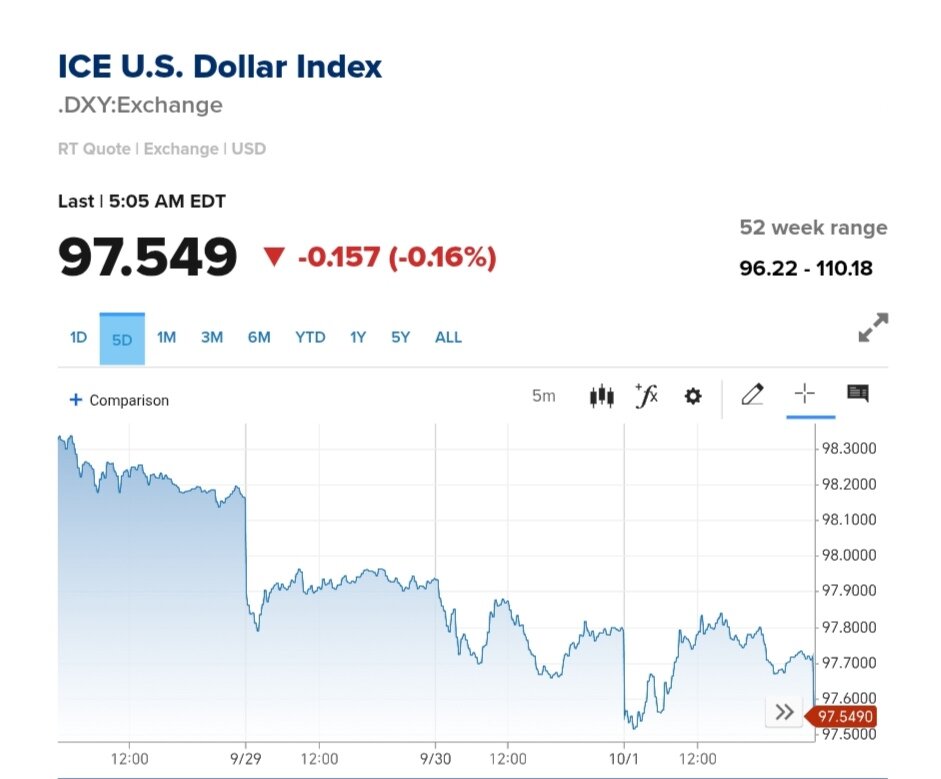Screen dimensions: 941x779
Task: Click the 97.5490 current price tag
Action: point(843,716)
